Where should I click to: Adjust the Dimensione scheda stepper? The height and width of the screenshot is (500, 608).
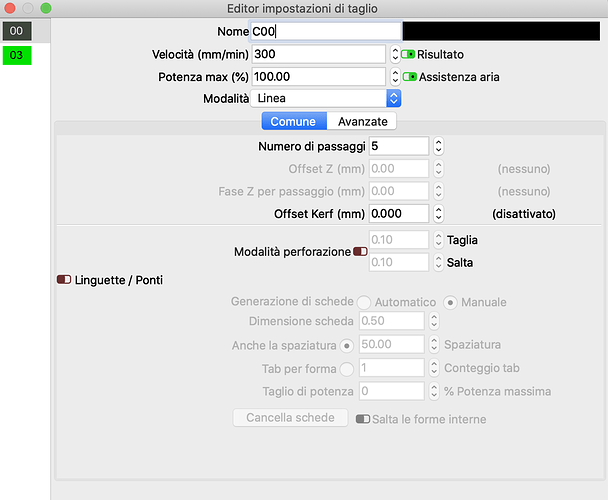pos(434,321)
